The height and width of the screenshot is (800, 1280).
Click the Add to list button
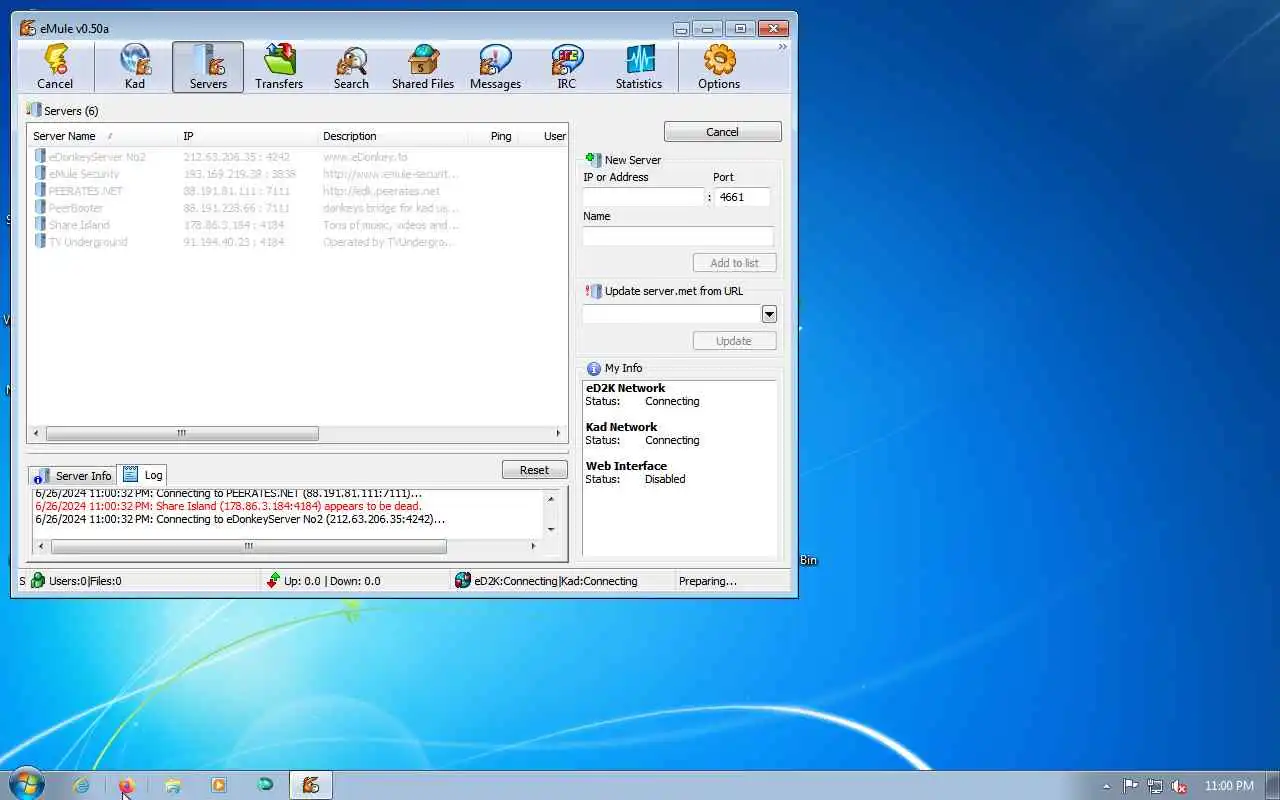tap(734, 263)
